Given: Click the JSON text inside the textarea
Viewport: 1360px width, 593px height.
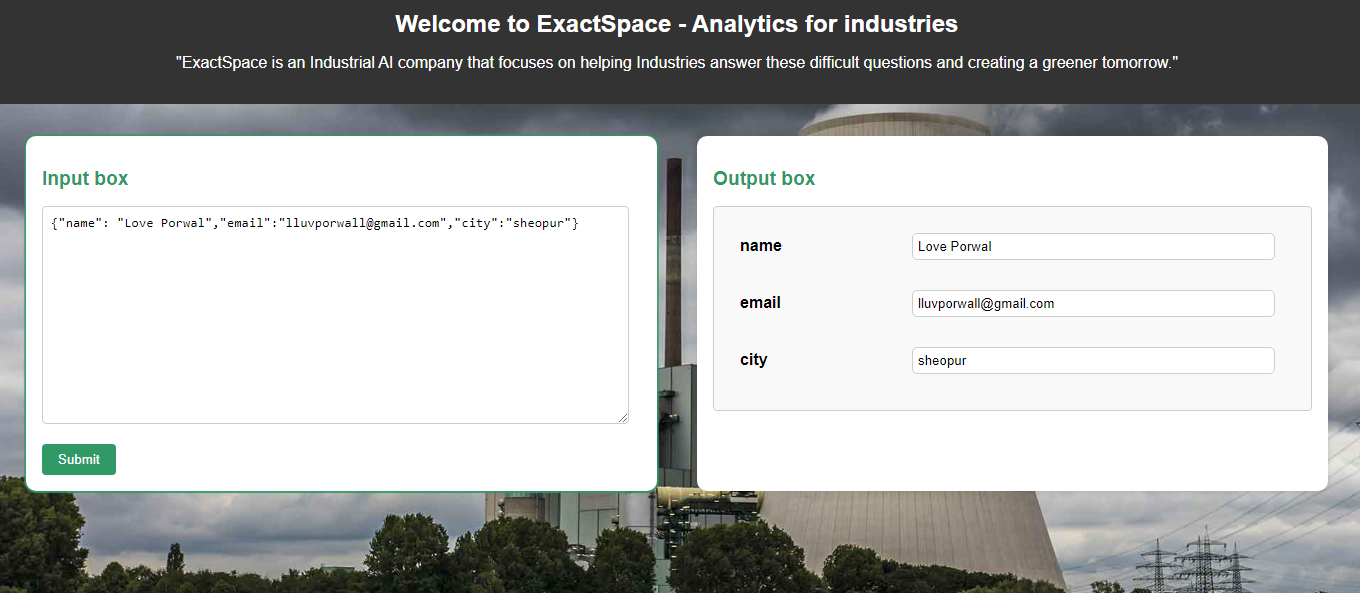Looking at the screenshot, I should (310, 222).
